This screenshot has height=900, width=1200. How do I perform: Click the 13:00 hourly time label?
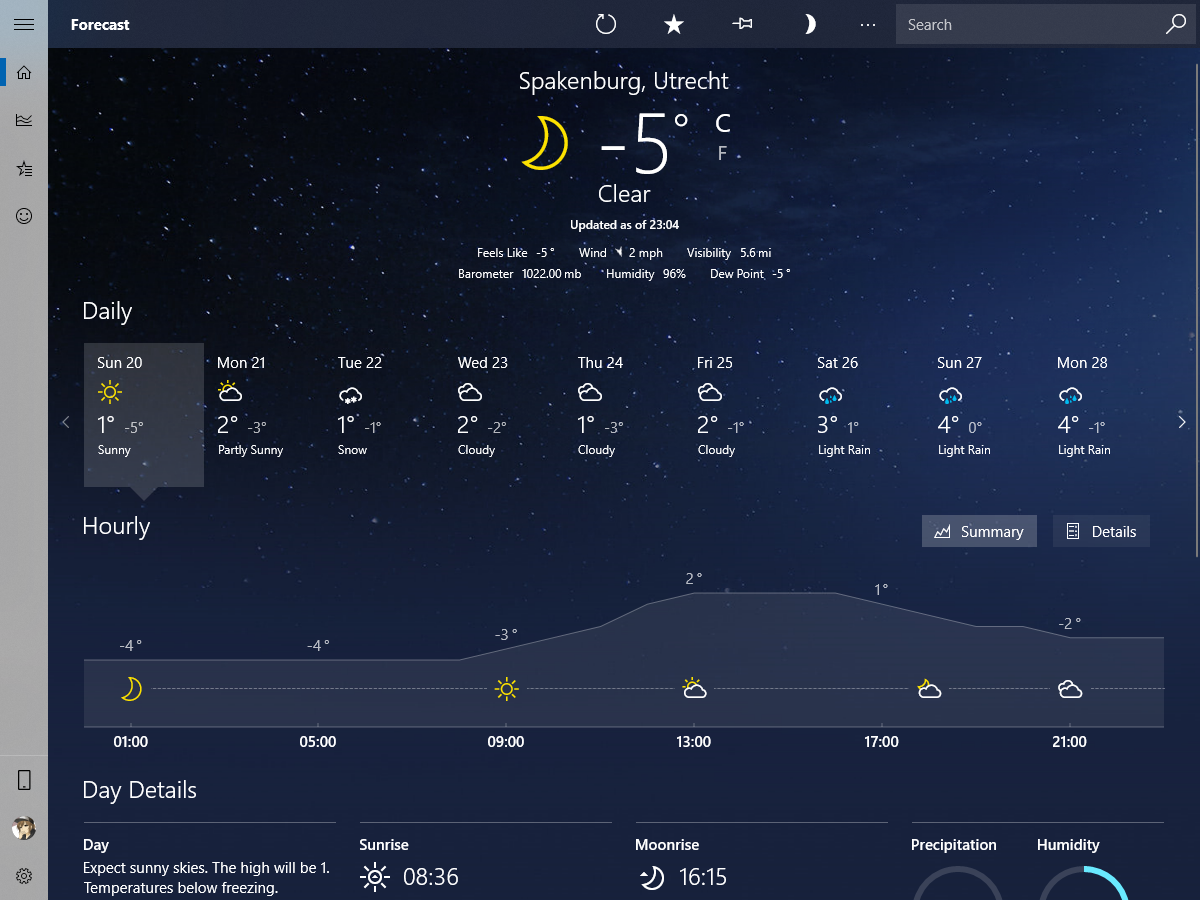tap(694, 742)
